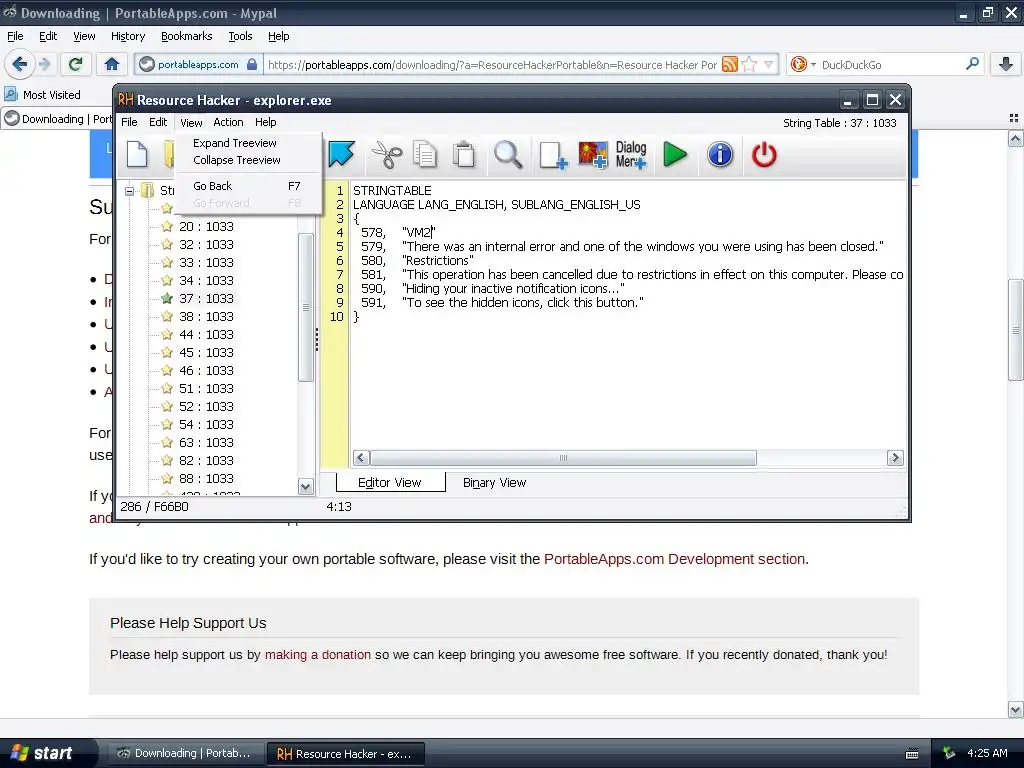1024x768 pixels.
Task: Click the tree/editor splitter grip dots
Action: pyautogui.click(x=317, y=340)
